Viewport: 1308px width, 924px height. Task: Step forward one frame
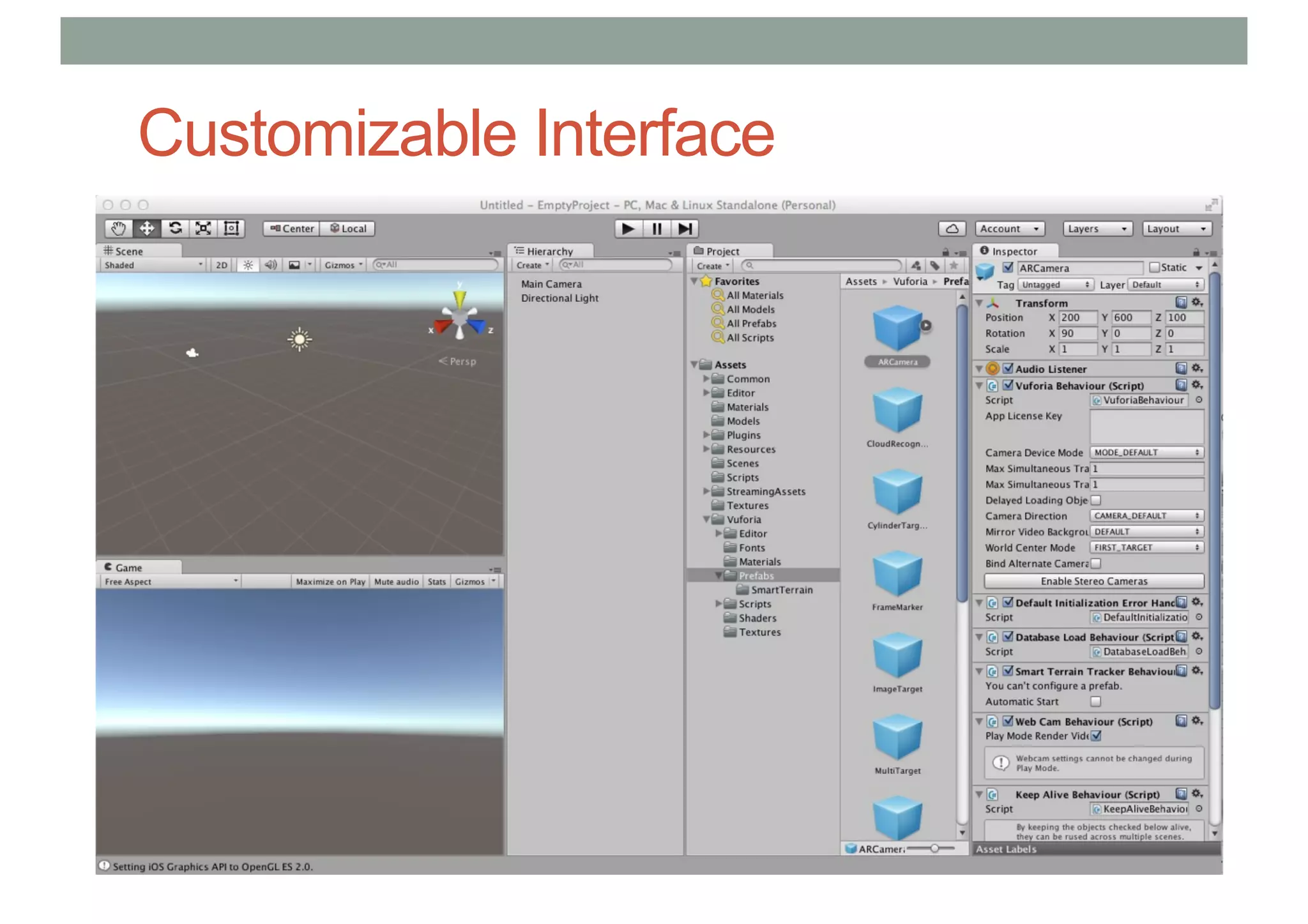coord(685,229)
